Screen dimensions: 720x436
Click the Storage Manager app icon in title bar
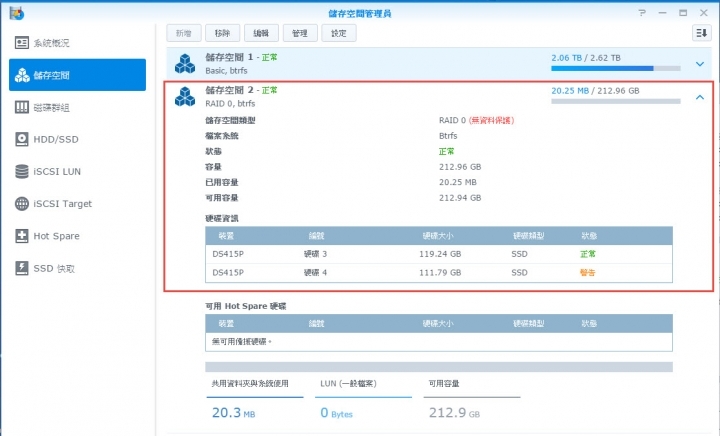point(17,13)
